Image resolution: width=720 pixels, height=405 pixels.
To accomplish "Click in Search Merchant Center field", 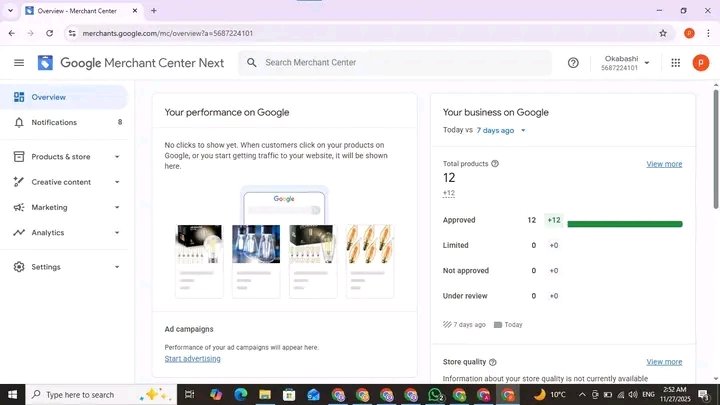I will [395, 62].
